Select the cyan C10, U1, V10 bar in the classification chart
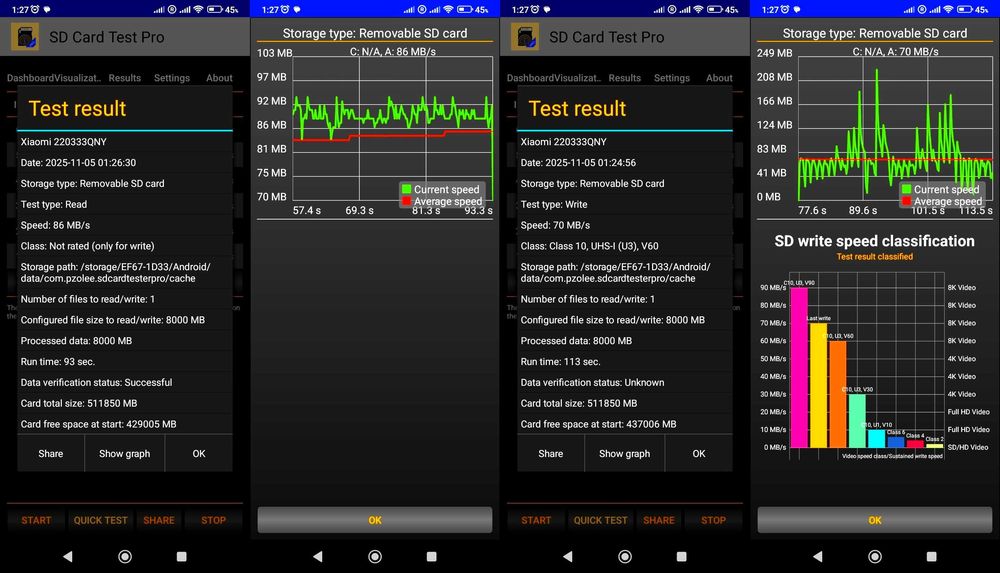 coord(876,438)
